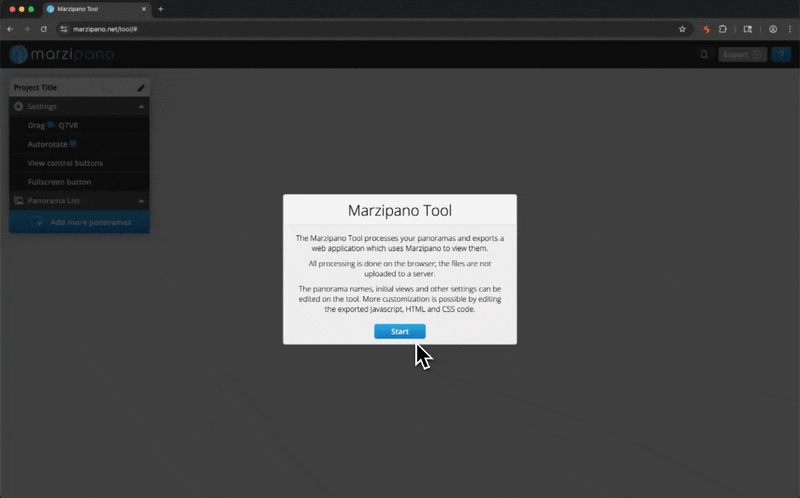The height and width of the screenshot is (498, 800).
Task: Go back with browser back arrow
Action: [10, 29]
